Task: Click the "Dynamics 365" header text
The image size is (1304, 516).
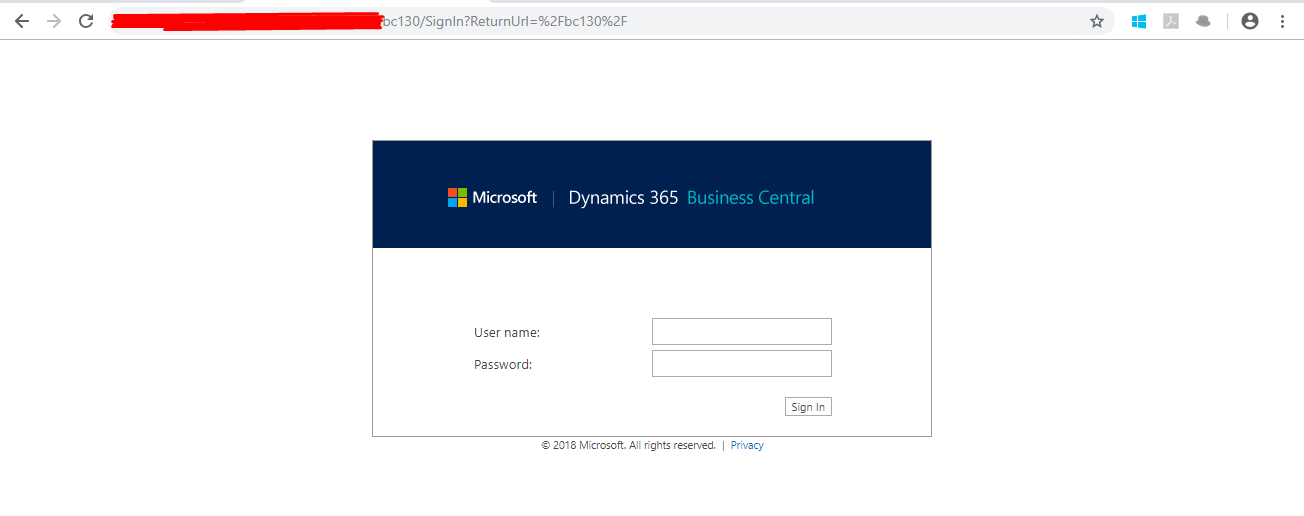Action: (623, 198)
